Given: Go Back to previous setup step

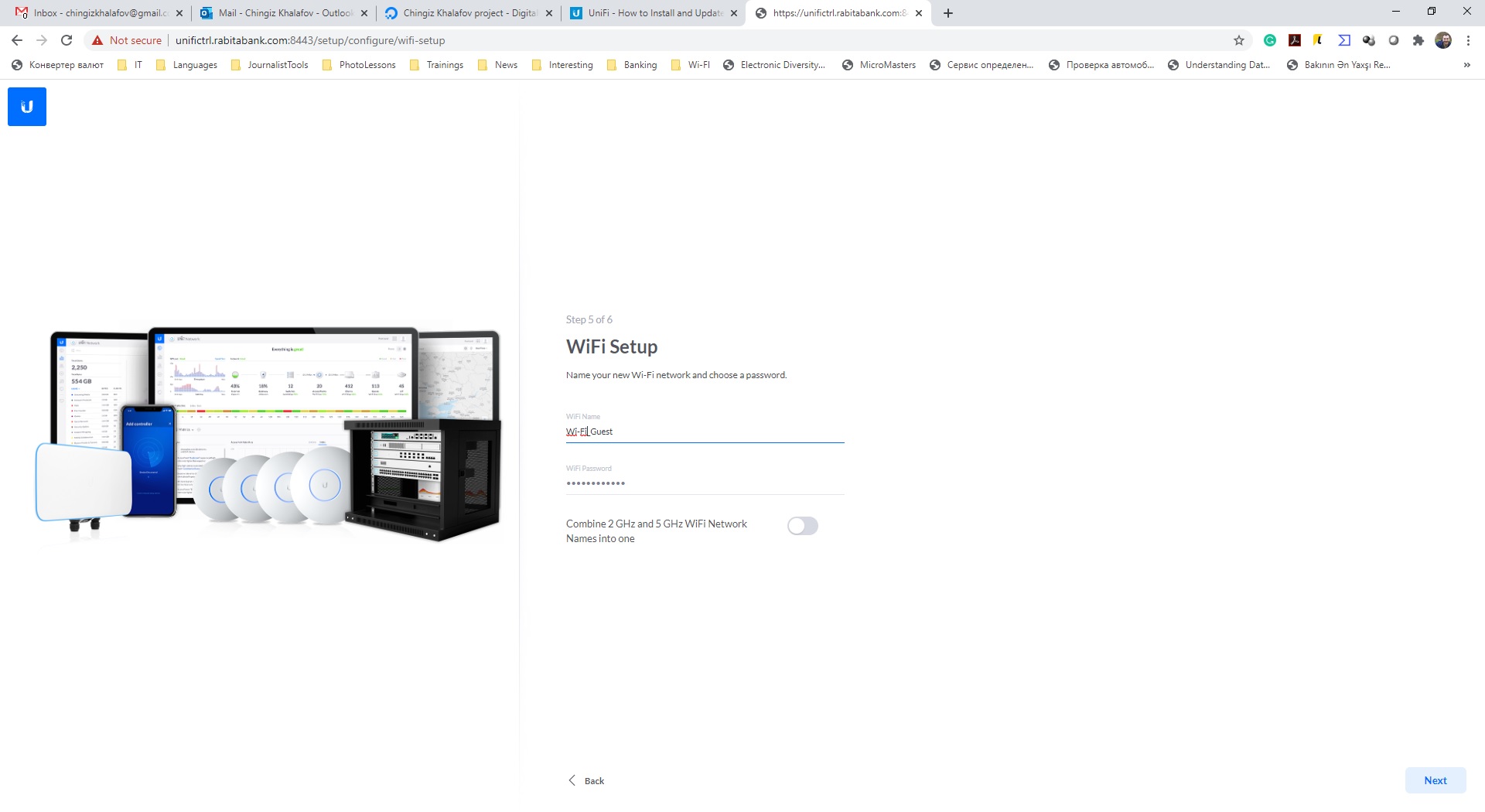Looking at the screenshot, I should (x=586, y=780).
